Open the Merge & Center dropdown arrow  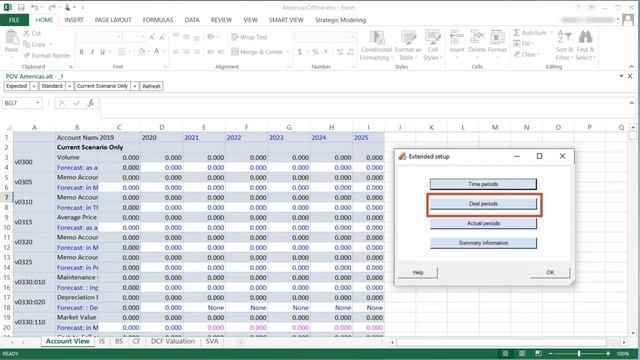[288, 52]
